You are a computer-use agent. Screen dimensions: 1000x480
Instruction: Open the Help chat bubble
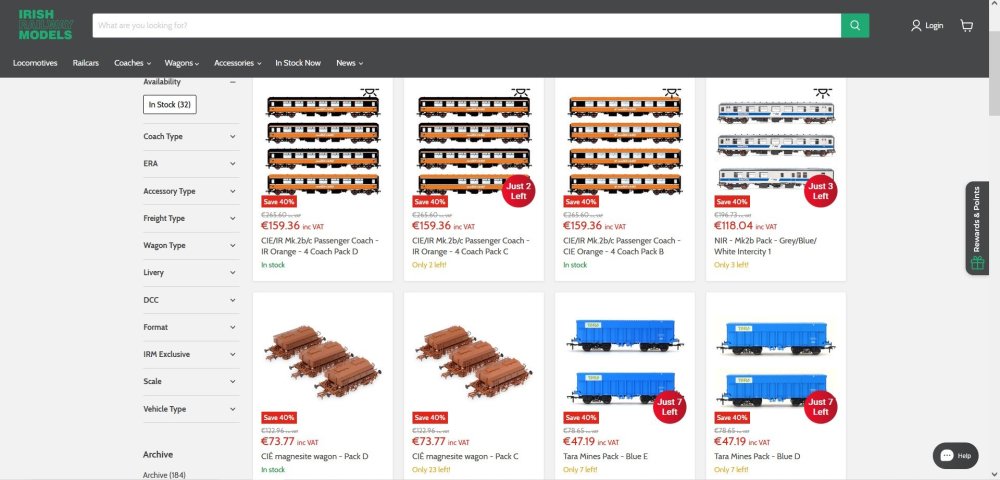tap(955, 455)
